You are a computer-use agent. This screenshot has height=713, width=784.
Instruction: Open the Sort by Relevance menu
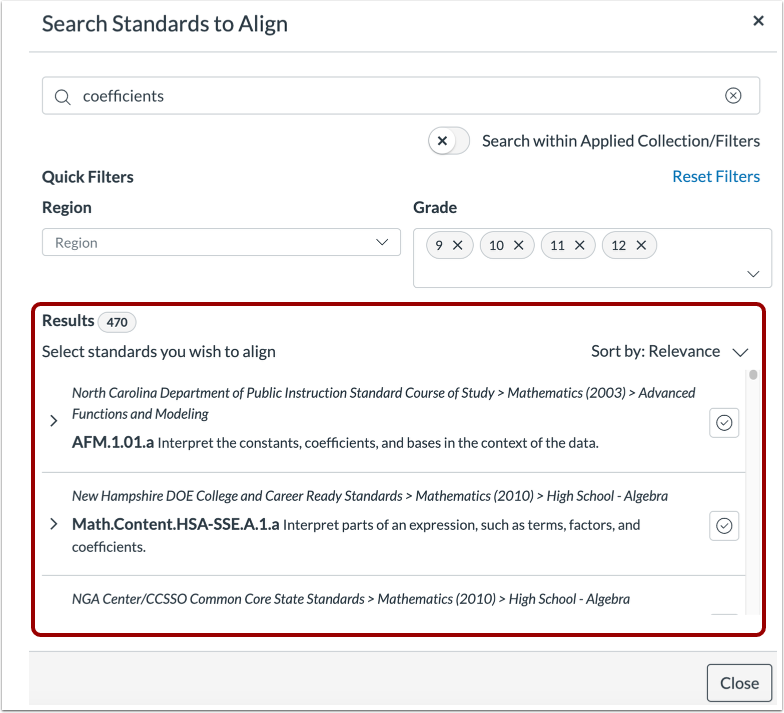tap(670, 352)
